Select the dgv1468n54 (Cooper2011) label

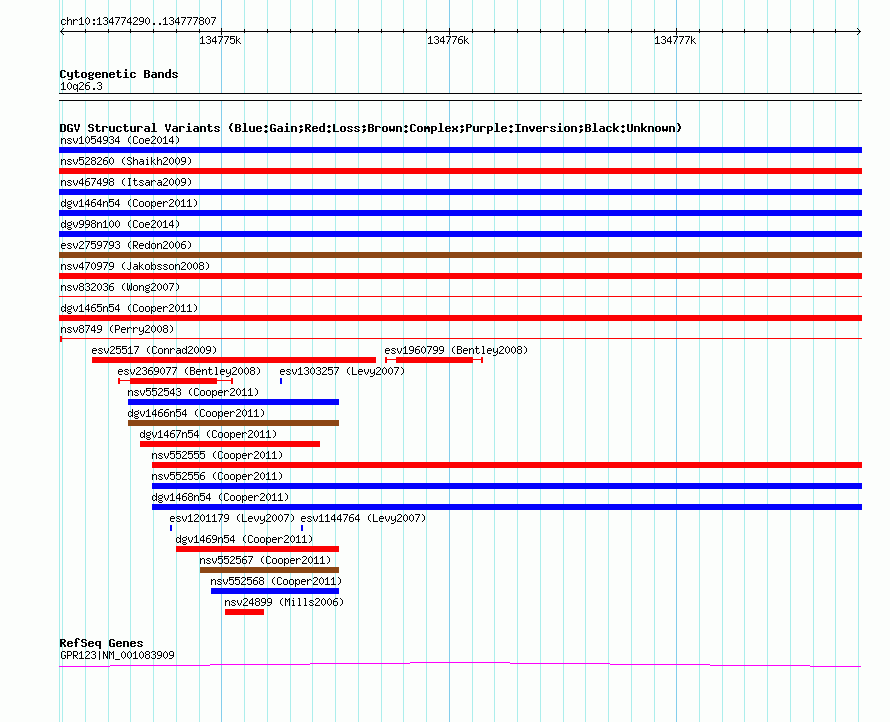pos(220,497)
